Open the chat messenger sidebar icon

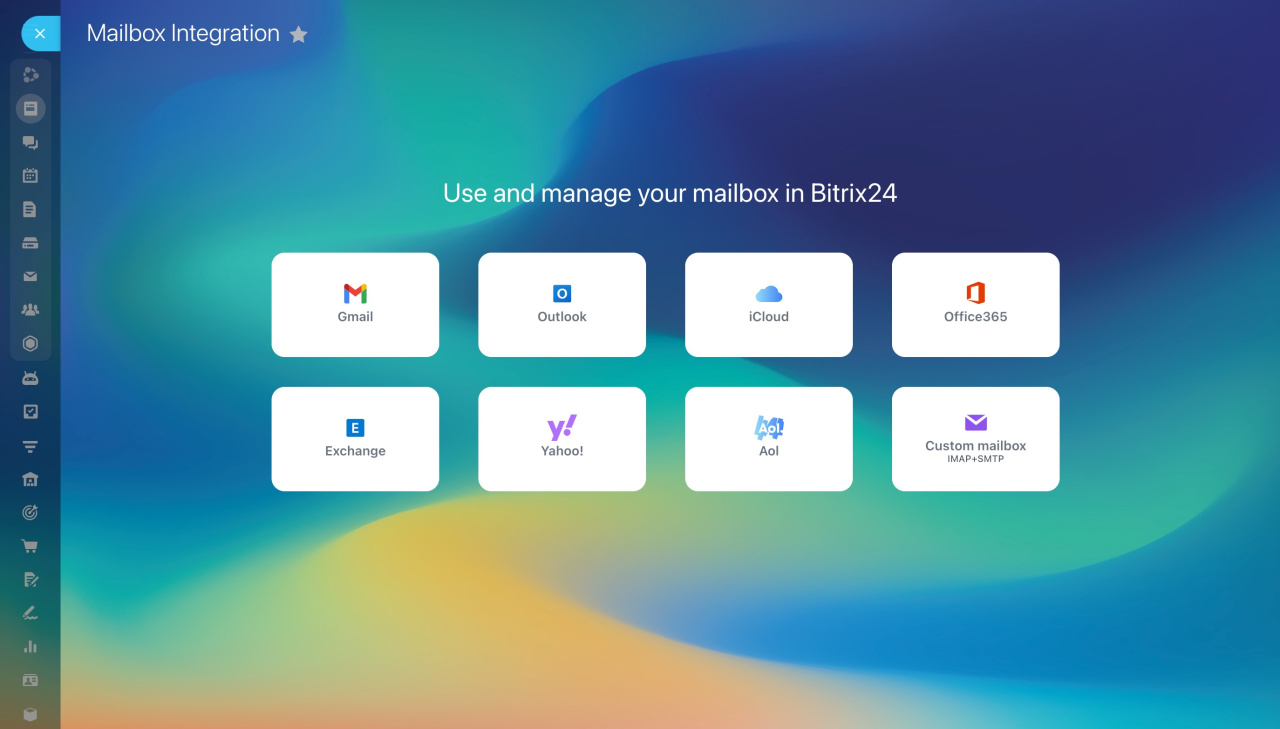(x=30, y=143)
